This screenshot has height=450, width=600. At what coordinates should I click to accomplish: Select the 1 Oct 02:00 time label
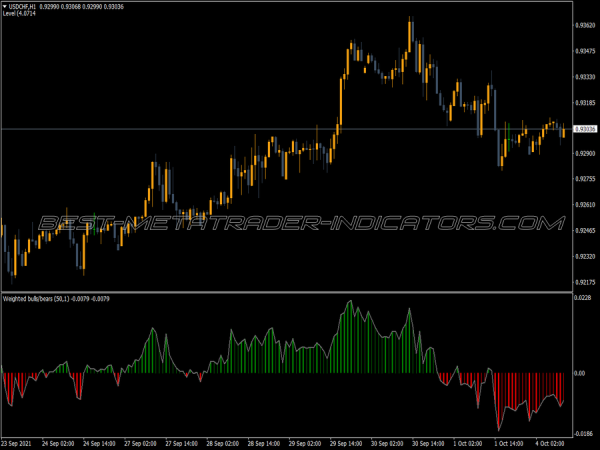coord(468,443)
